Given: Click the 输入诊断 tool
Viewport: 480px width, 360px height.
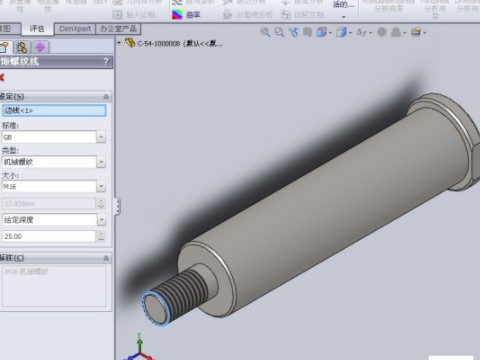Looking at the screenshot, I should click(x=134, y=15).
